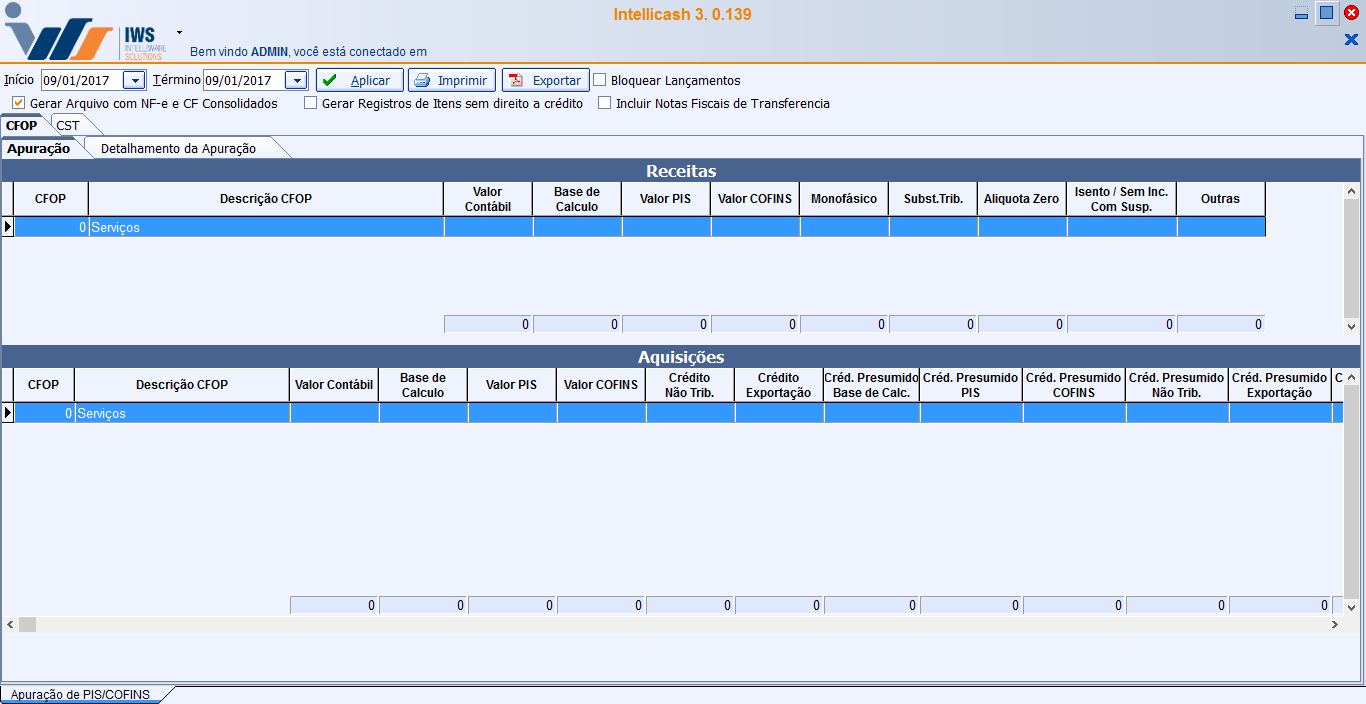The height and width of the screenshot is (704, 1366).
Task: Edit the Término date field
Action: point(243,80)
